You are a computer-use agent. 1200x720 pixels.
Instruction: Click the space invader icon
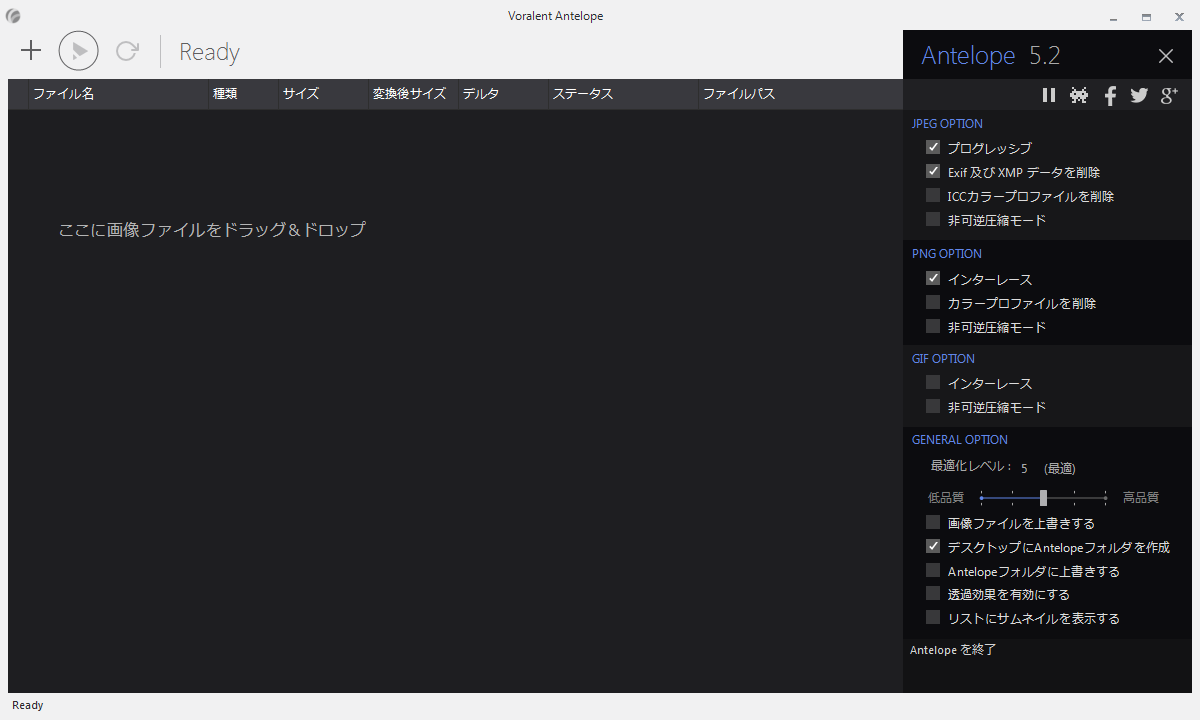(1079, 95)
